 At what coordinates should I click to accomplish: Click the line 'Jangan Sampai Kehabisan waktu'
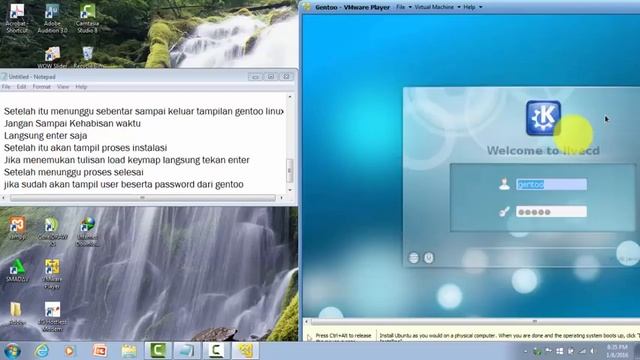72,123
